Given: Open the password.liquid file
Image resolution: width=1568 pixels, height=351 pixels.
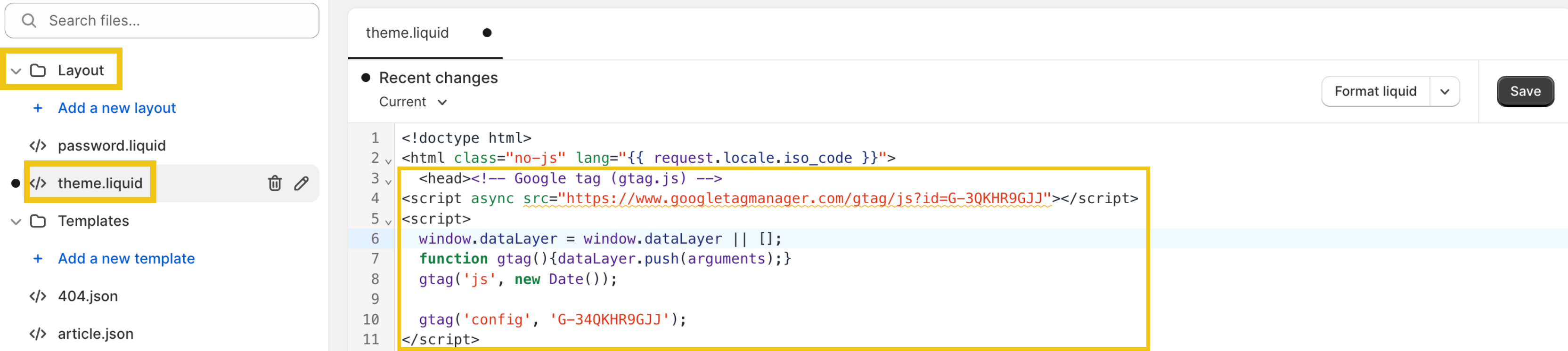Looking at the screenshot, I should coord(112,146).
